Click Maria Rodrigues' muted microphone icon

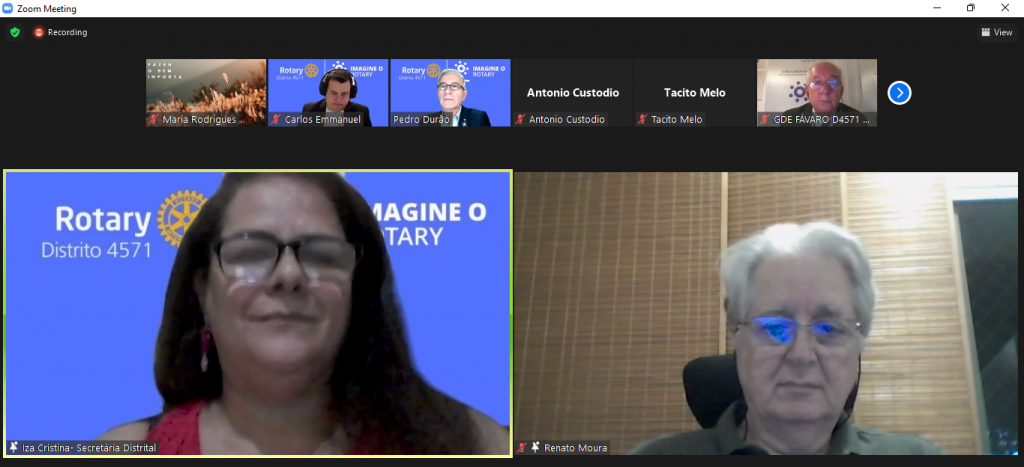click(x=154, y=119)
